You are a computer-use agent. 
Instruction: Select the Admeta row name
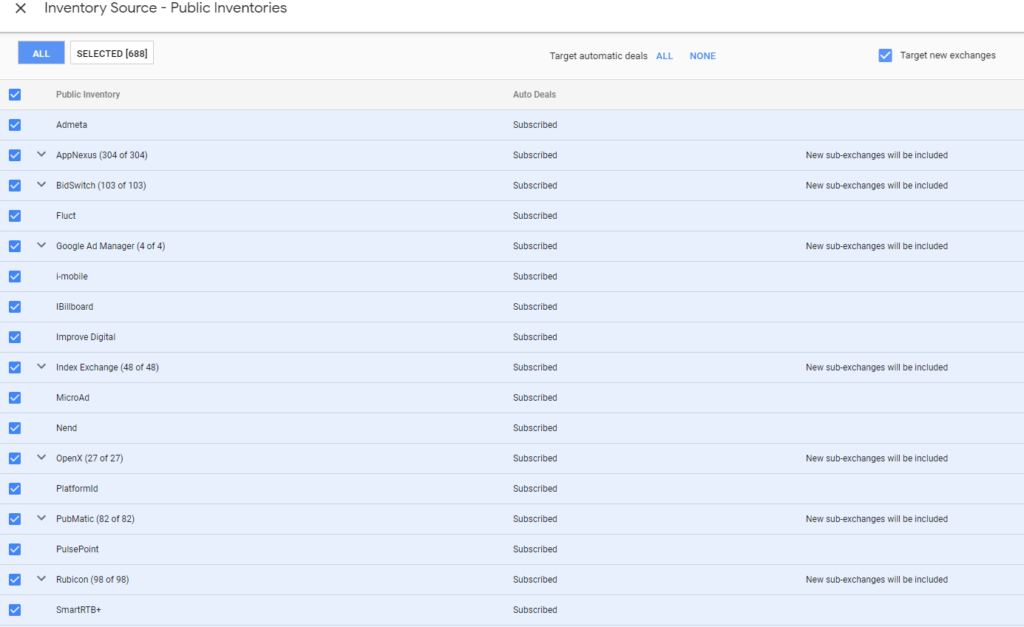pyautogui.click(x=72, y=125)
